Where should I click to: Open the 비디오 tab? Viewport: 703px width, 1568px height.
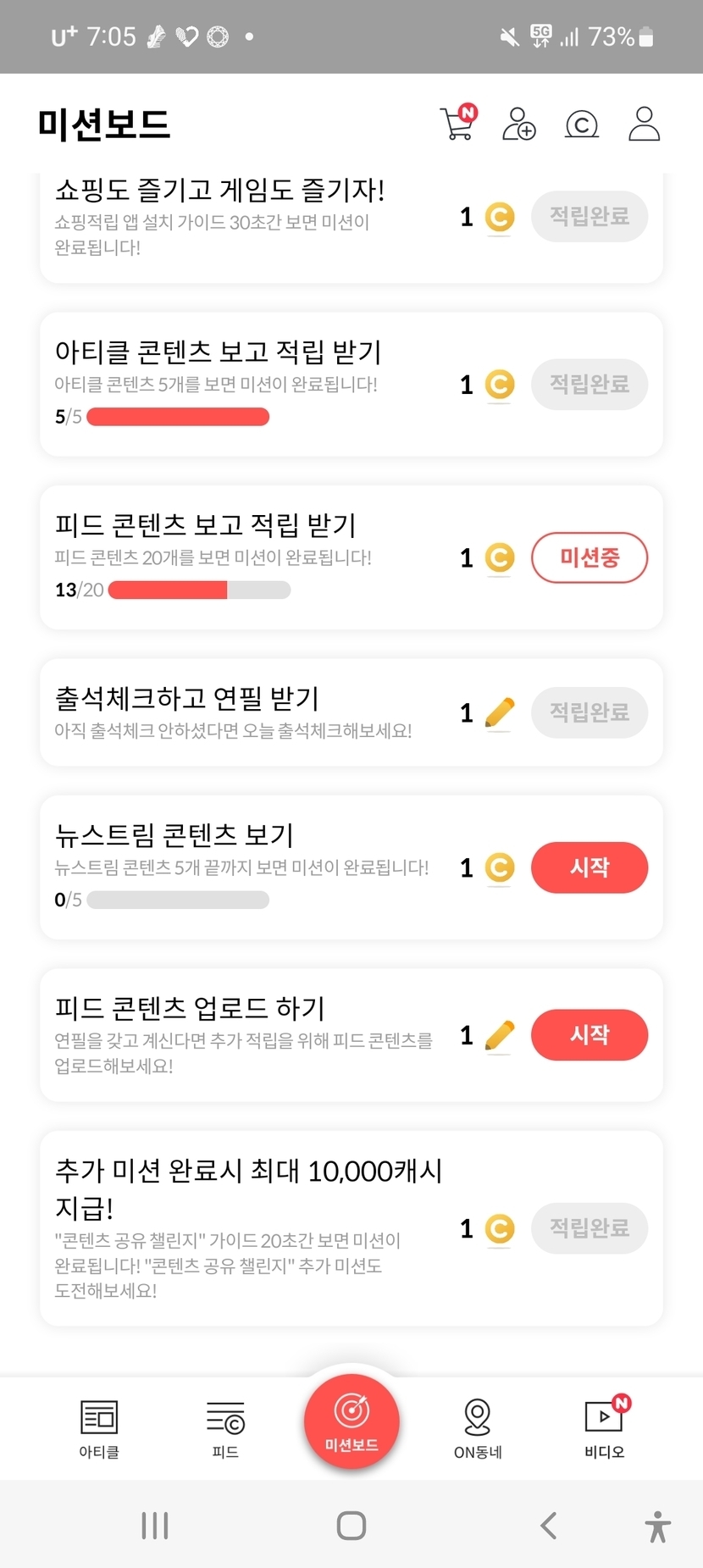[605, 1429]
